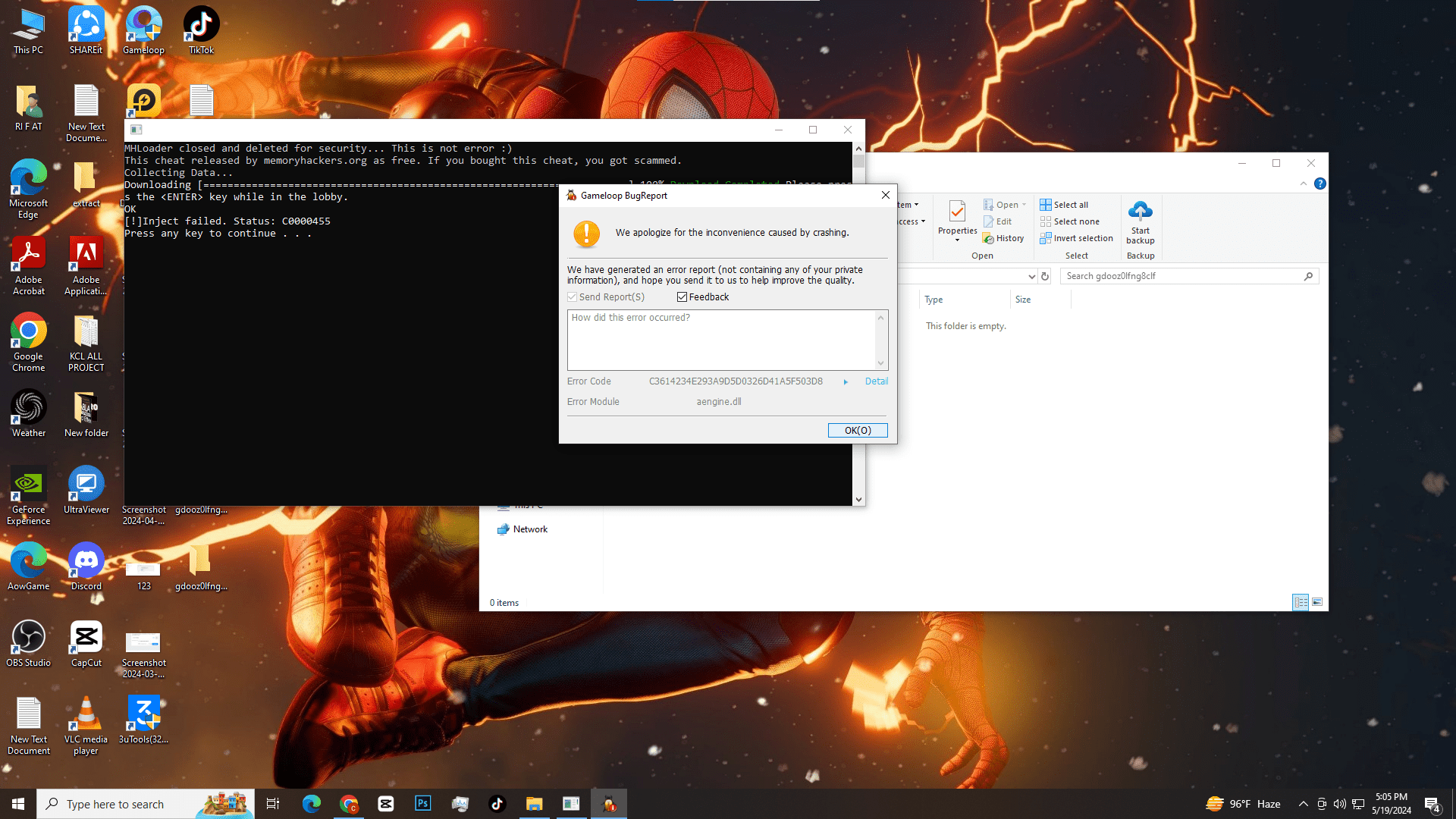Open the address bar history dropdown
Image resolution: width=1456 pixels, height=819 pixels.
1031,276
